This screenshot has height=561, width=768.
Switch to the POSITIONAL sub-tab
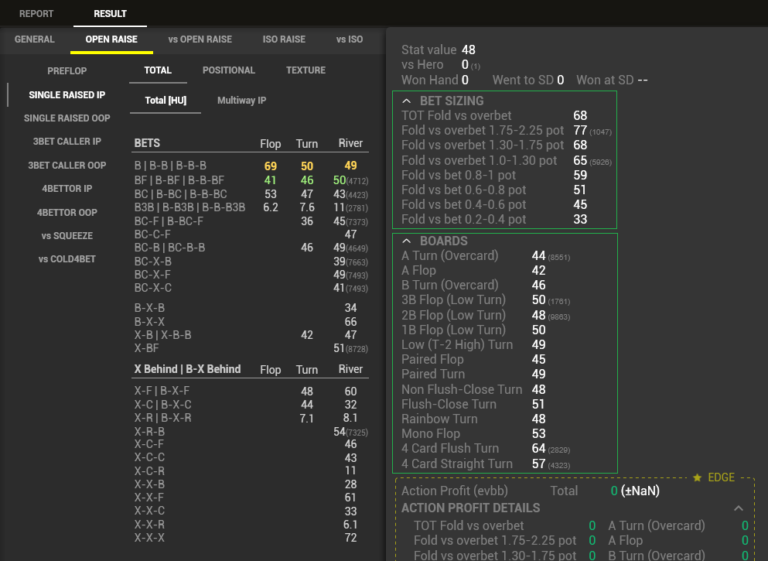pos(229,71)
